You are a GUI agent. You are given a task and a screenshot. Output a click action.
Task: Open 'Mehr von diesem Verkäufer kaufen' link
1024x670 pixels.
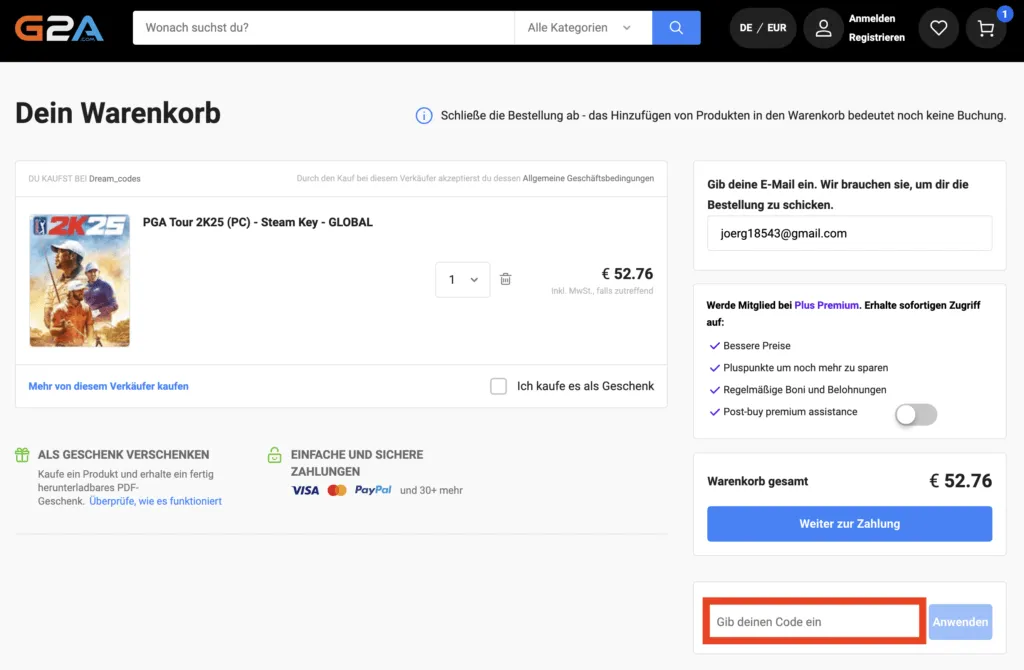(x=108, y=386)
